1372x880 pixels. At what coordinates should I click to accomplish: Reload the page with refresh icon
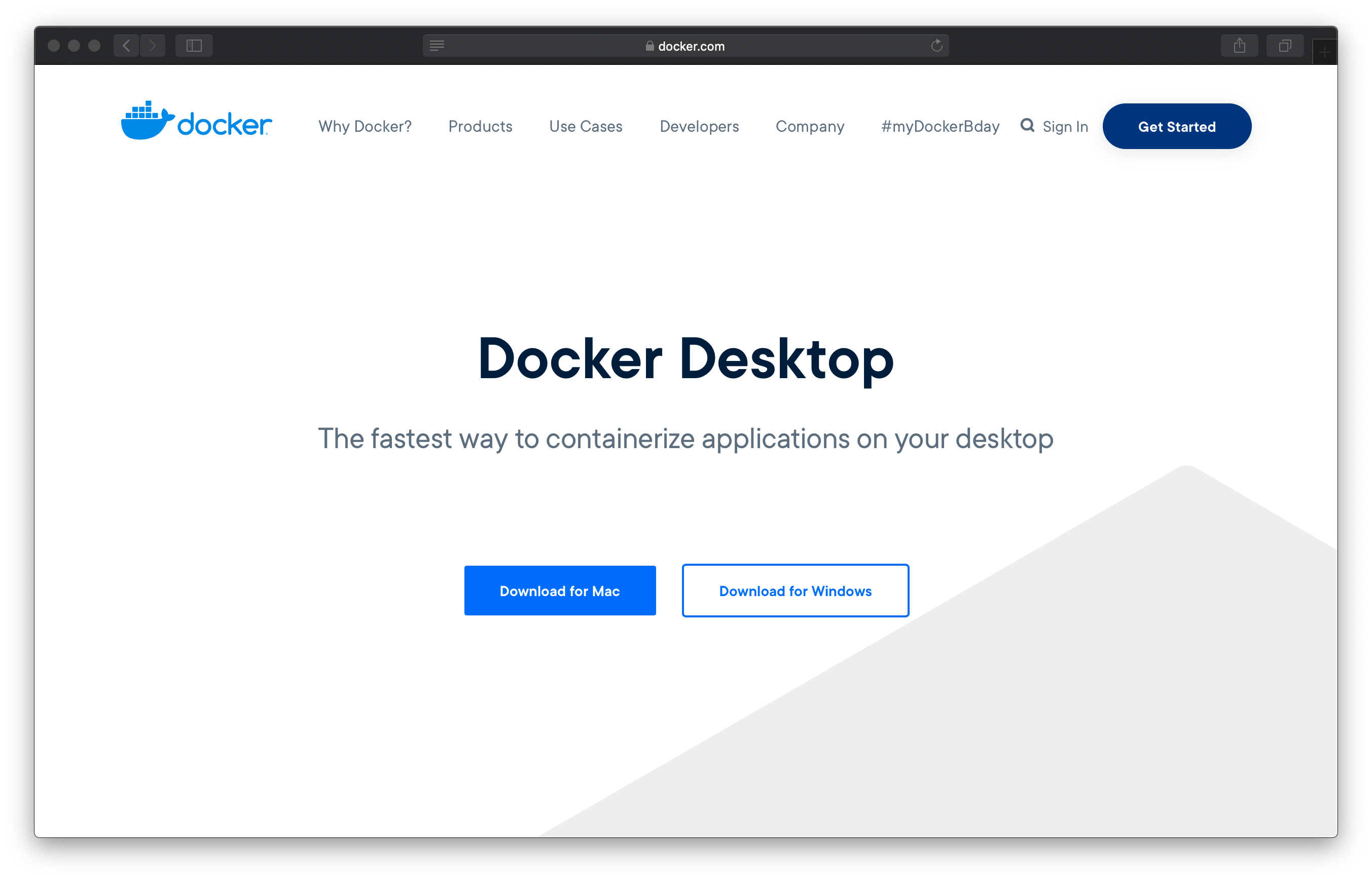936,46
